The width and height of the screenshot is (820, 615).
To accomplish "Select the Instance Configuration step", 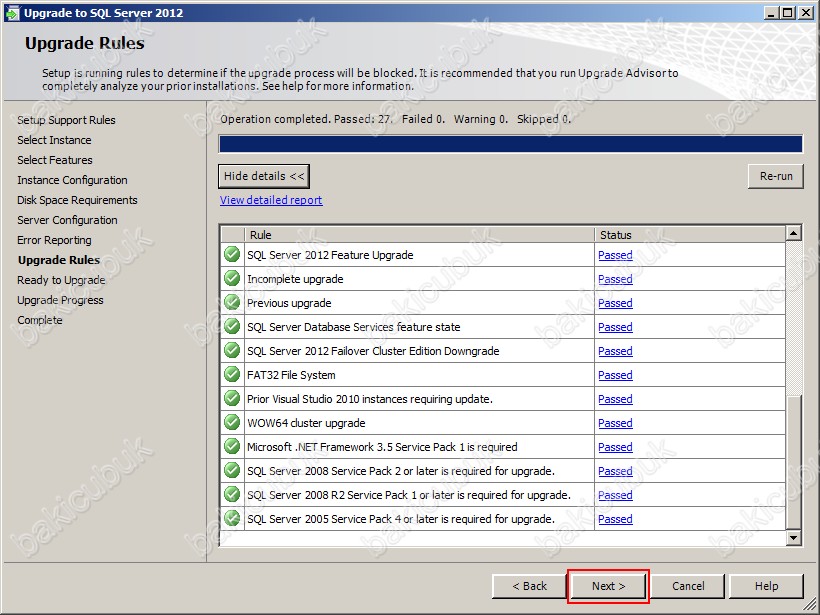I will (72, 180).
